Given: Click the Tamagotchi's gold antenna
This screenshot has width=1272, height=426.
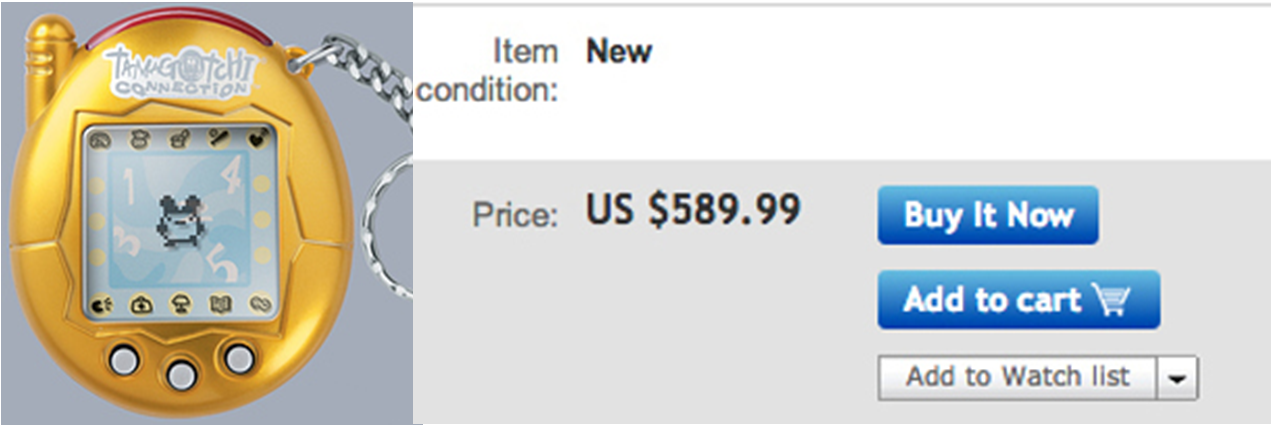Looking at the screenshot, I should click(x=46, y=62).
